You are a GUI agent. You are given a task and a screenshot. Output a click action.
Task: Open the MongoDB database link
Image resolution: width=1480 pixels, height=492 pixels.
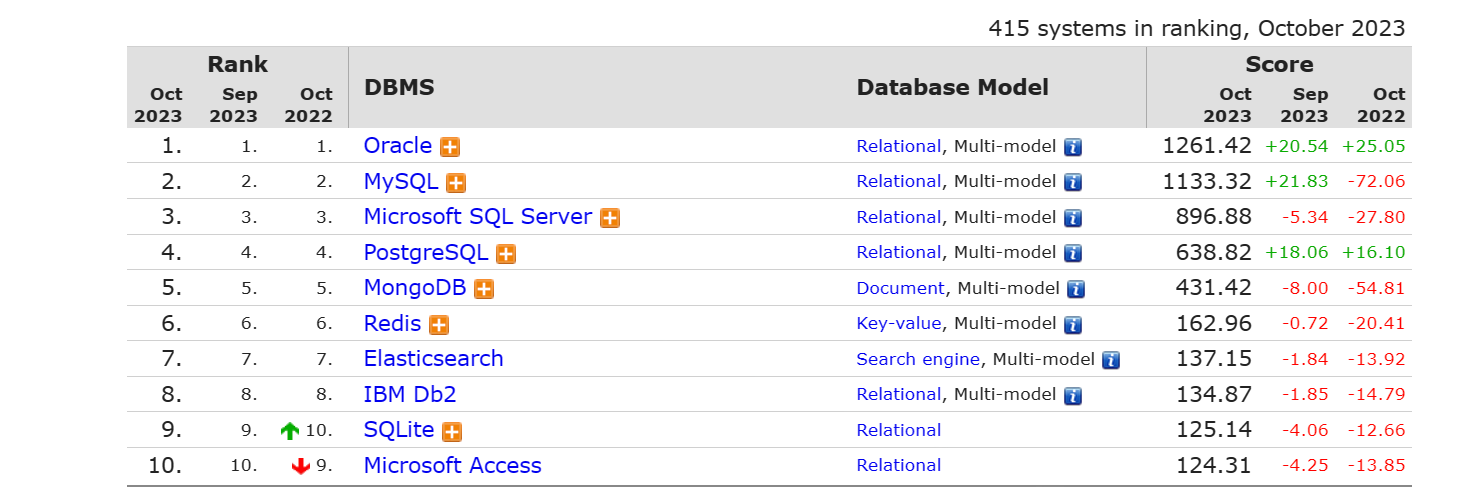(415, 288)
